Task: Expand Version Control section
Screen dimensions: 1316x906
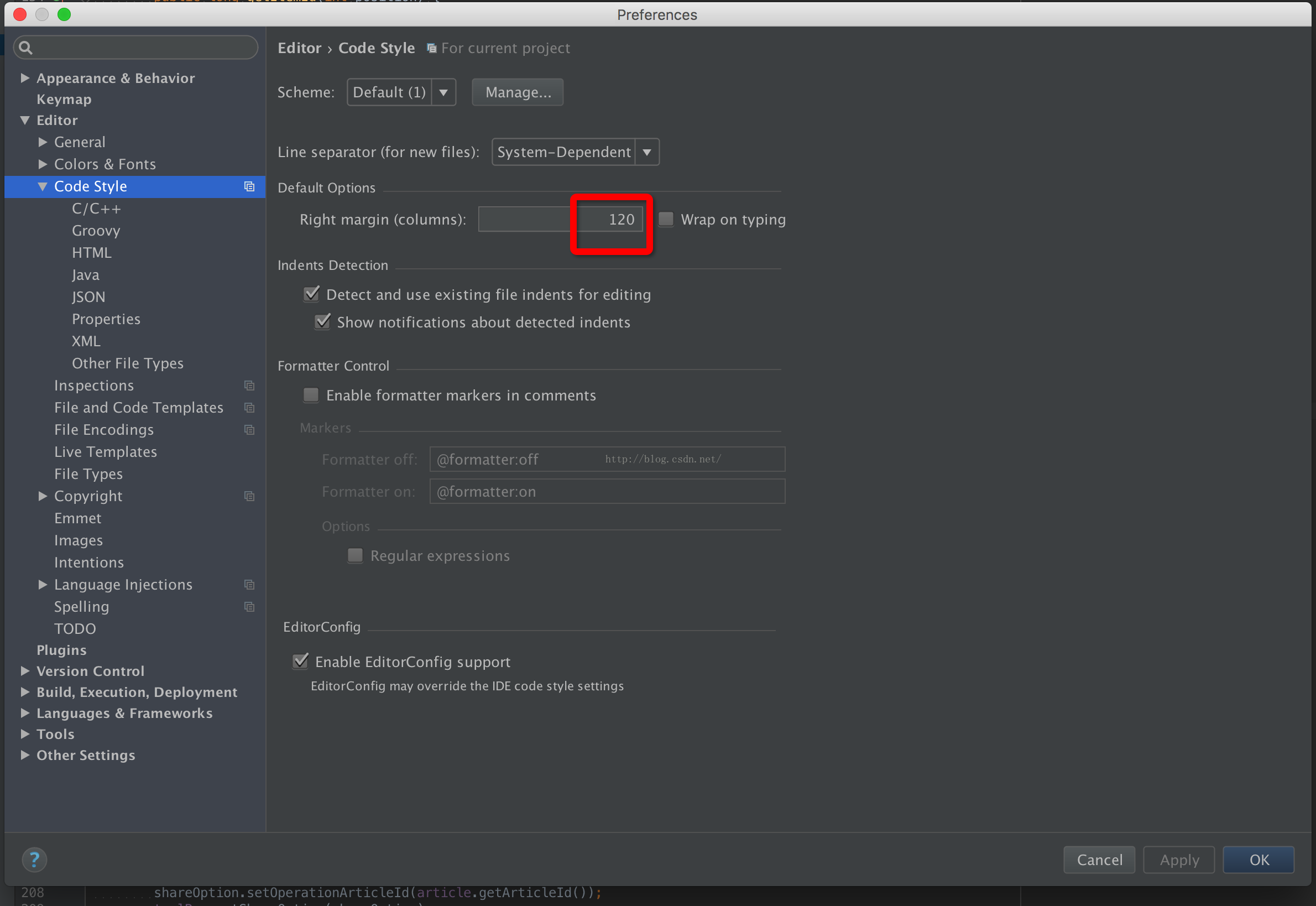Action: (25, 671)
